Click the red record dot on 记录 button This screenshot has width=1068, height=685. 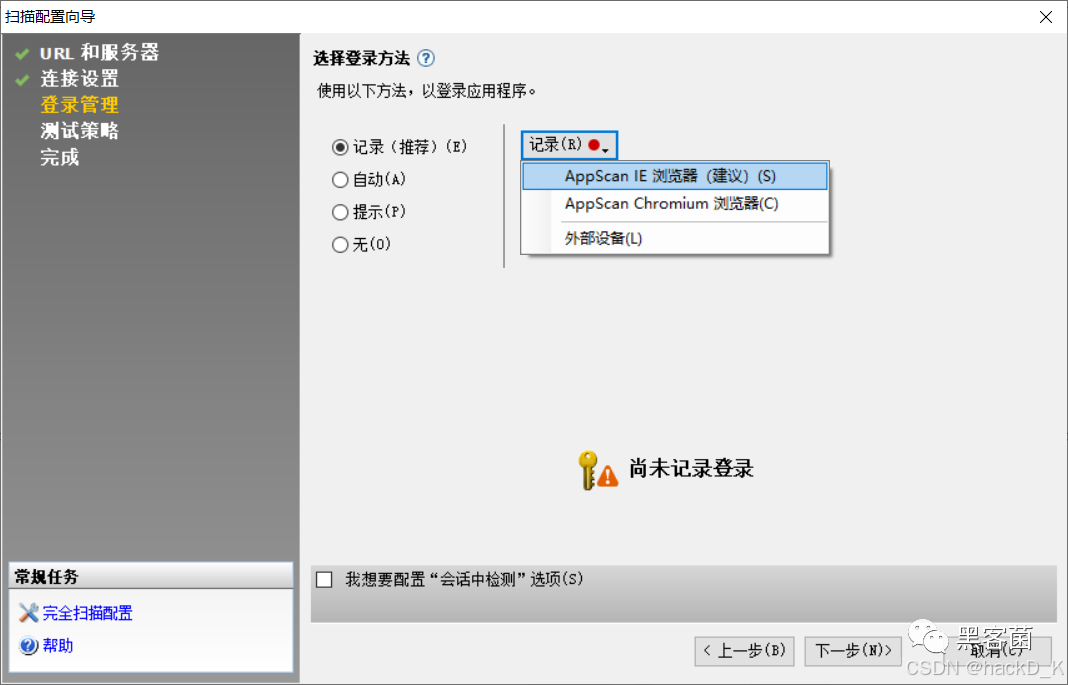(x=594, y=145)
